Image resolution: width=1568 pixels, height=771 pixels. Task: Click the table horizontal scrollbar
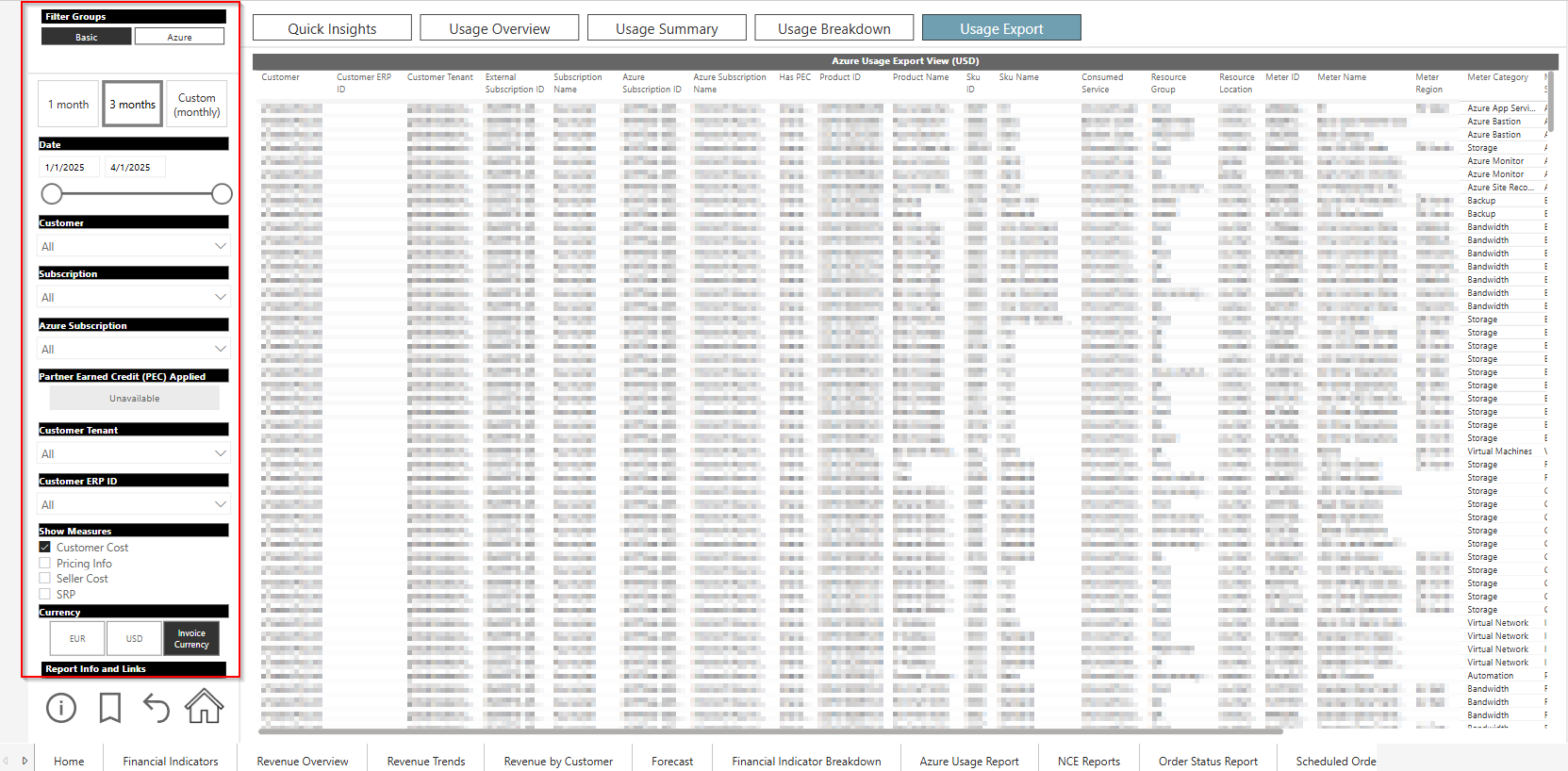[x=770, y=730]
